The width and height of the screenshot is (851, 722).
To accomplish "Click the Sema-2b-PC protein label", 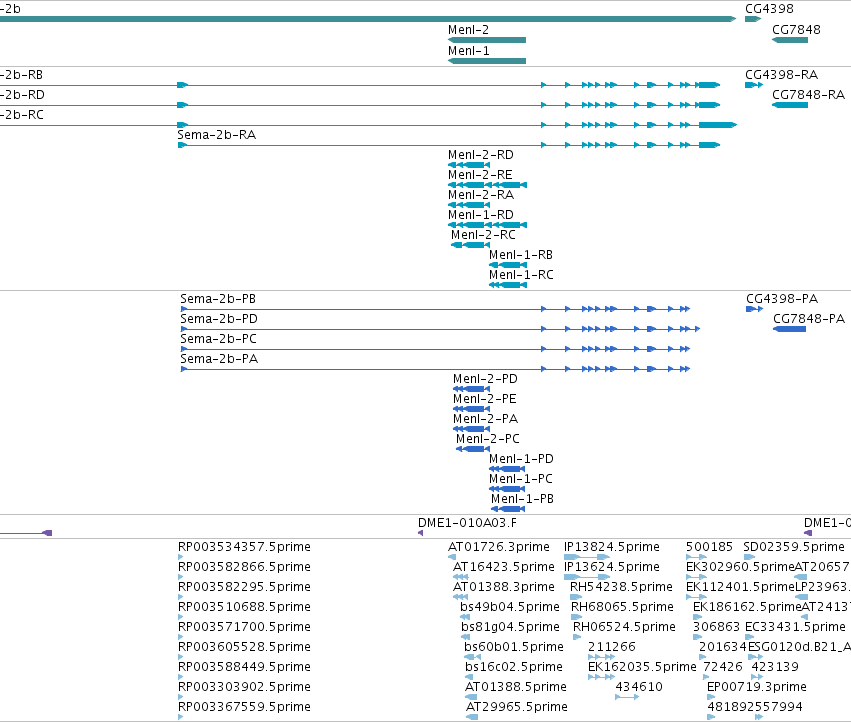I will coord(218,339).
